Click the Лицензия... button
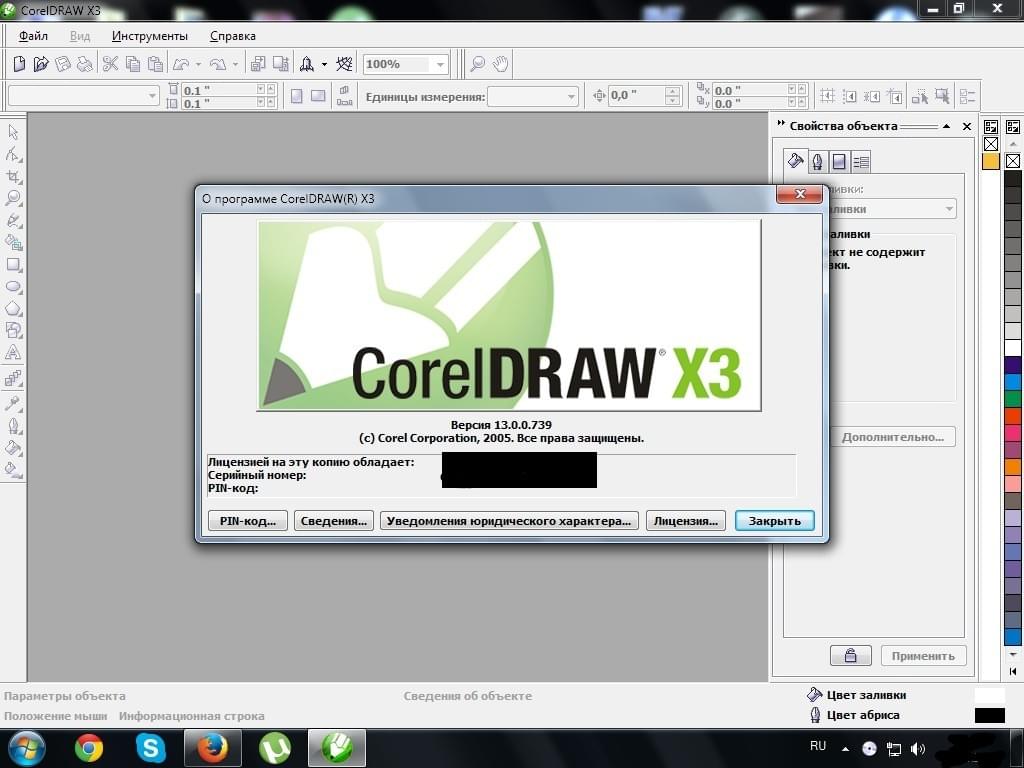 point(686,520)
